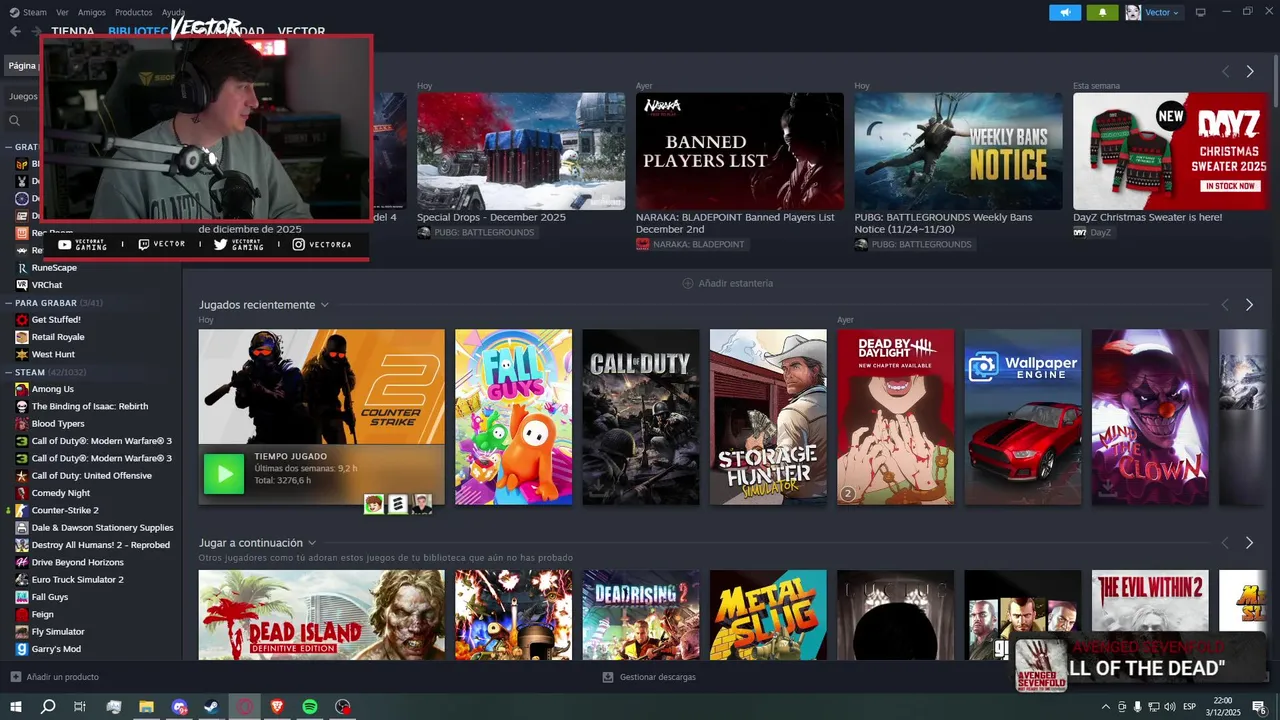
Task: Open the Evil Within 2 cover
Action: point(1150,615)
